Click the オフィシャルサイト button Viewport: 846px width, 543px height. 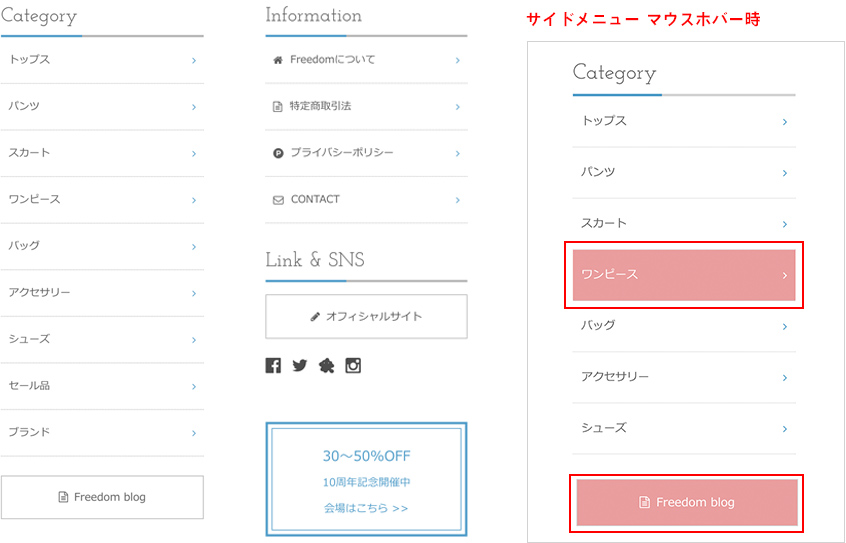pos(366,317)
